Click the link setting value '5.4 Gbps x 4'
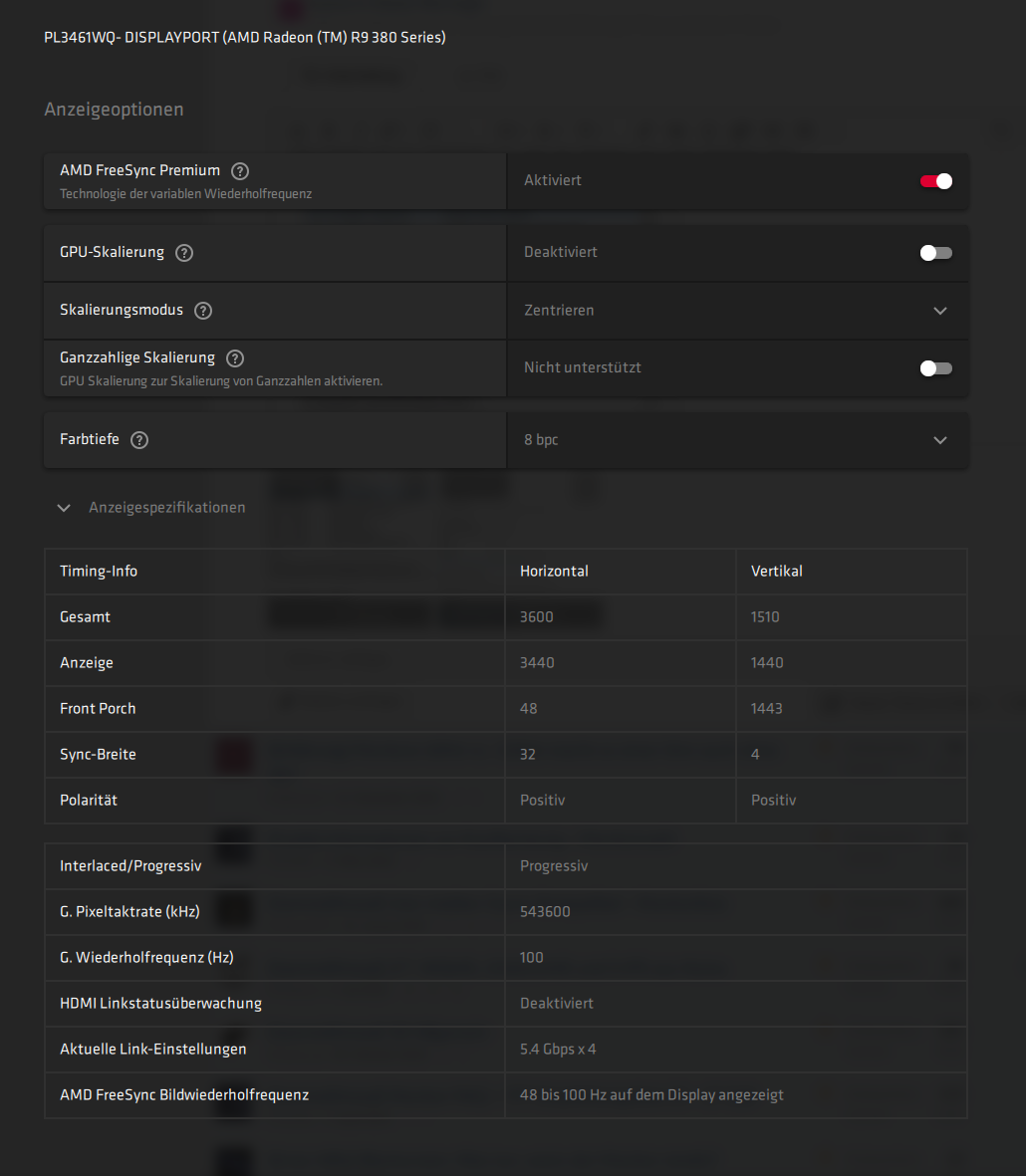Screen dimensions: 1026x1176 click(558, 1050)
